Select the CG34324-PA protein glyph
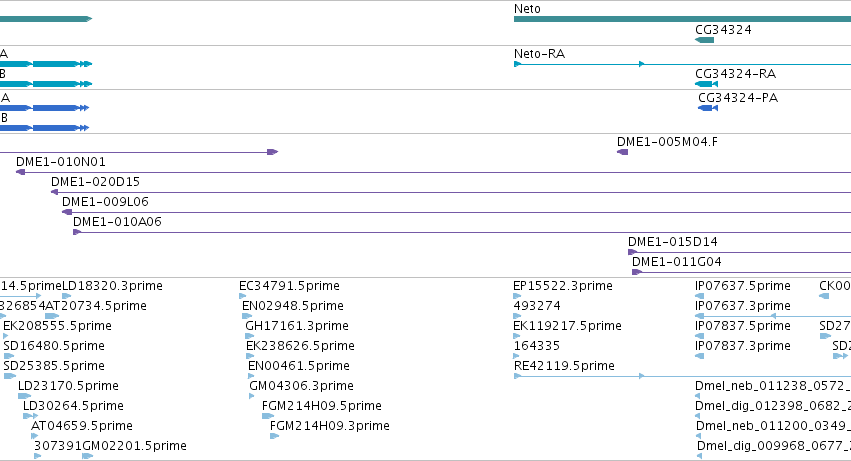The width and height of the screenshot is (851, 461). (708, 108)
